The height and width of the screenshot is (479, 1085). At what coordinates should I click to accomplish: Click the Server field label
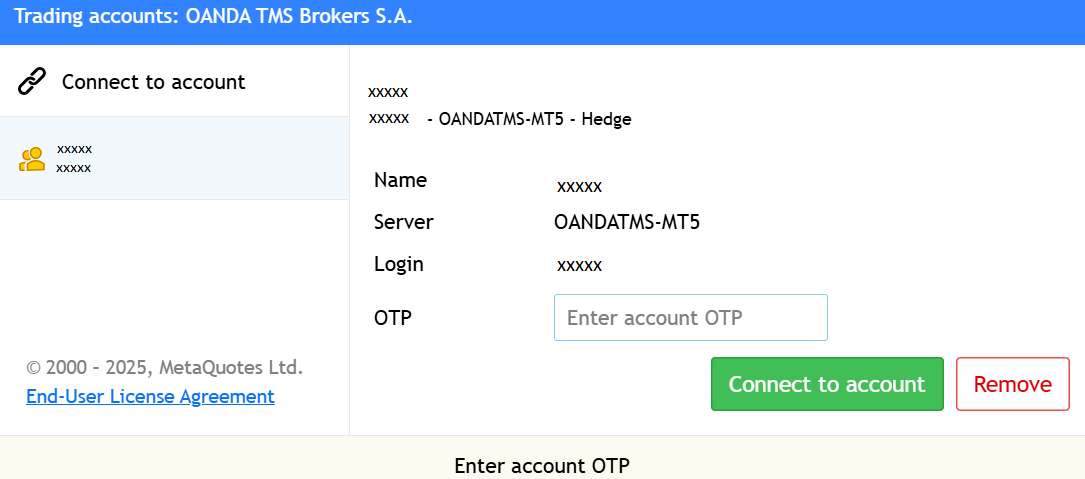pyautogui.click(x=403, y=222)
